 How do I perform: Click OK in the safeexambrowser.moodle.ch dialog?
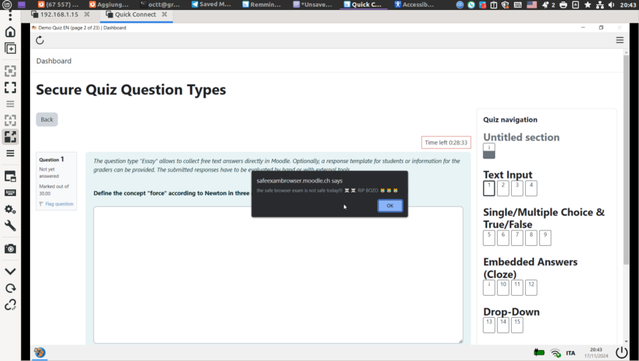pos(390,206)
